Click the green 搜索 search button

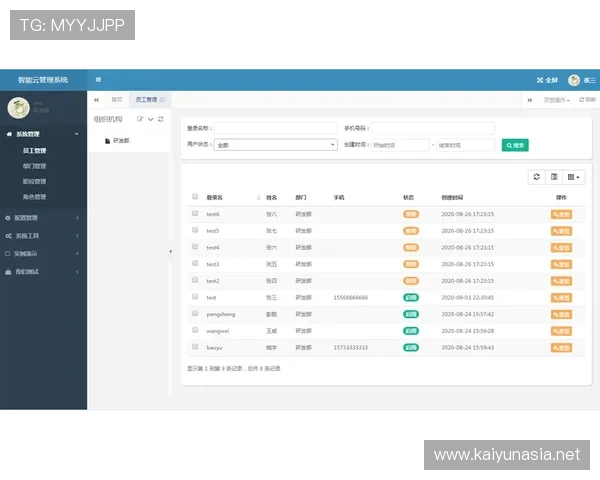pos(515,145)
